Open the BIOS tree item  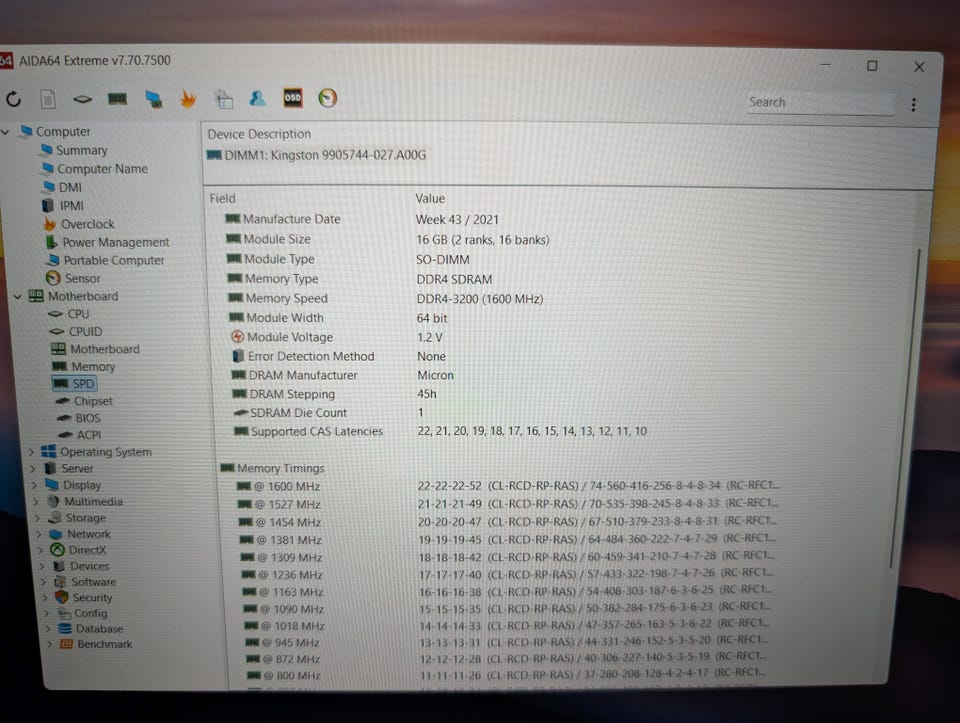tap(79, 418)
